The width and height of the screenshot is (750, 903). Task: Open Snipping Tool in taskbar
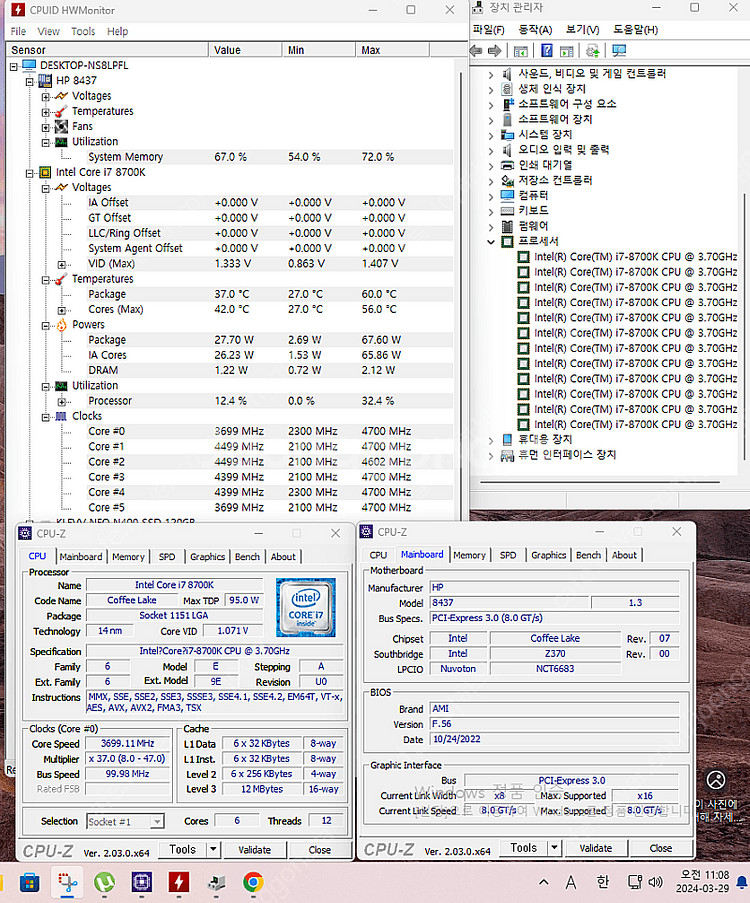coord(67,882)
